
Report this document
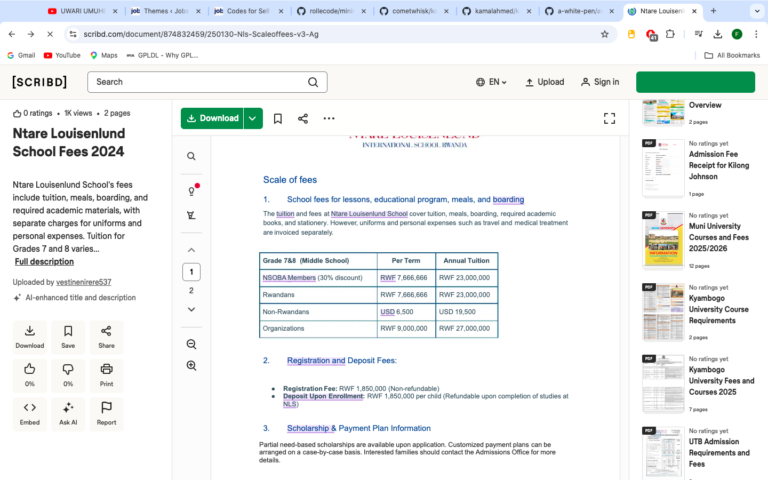[106, 414]
